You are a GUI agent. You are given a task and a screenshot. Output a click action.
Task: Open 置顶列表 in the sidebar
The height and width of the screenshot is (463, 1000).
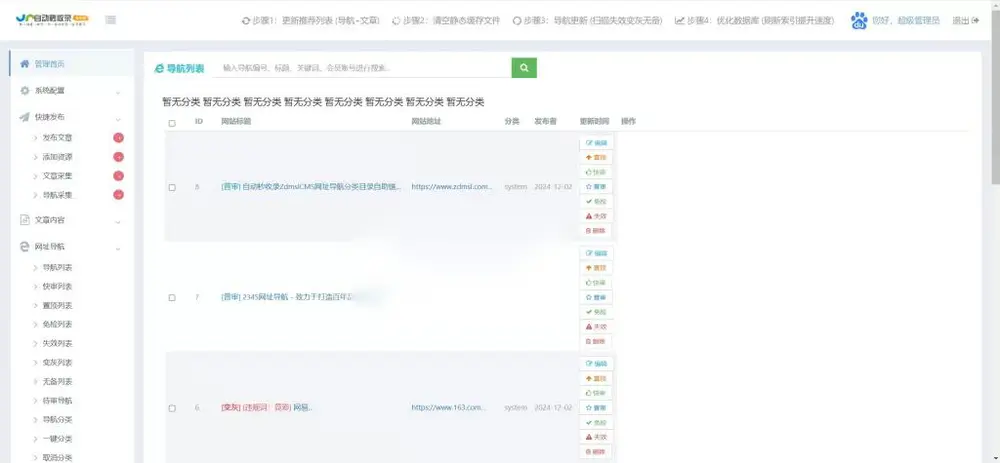click(57, 305)
